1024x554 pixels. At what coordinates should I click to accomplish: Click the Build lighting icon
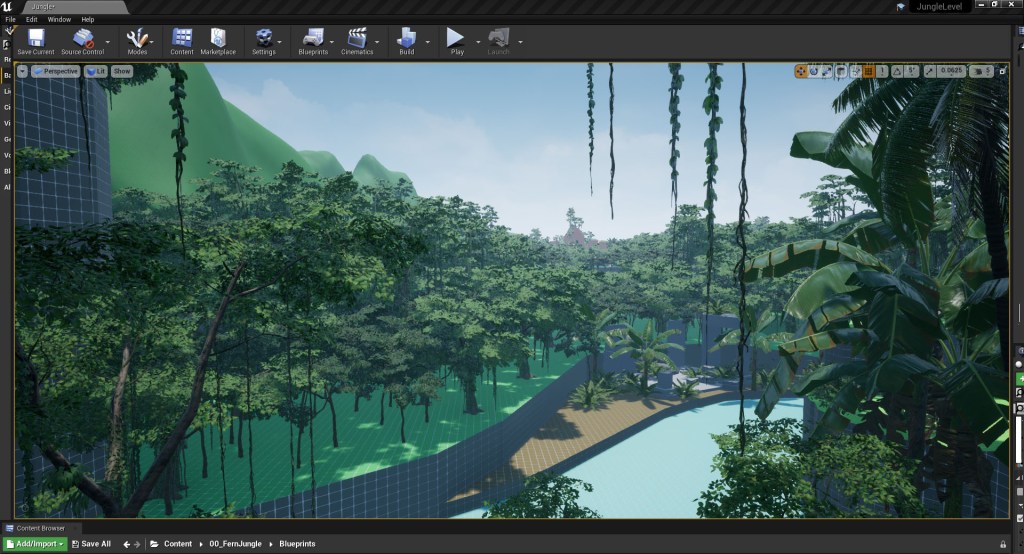tap(406, 41)
